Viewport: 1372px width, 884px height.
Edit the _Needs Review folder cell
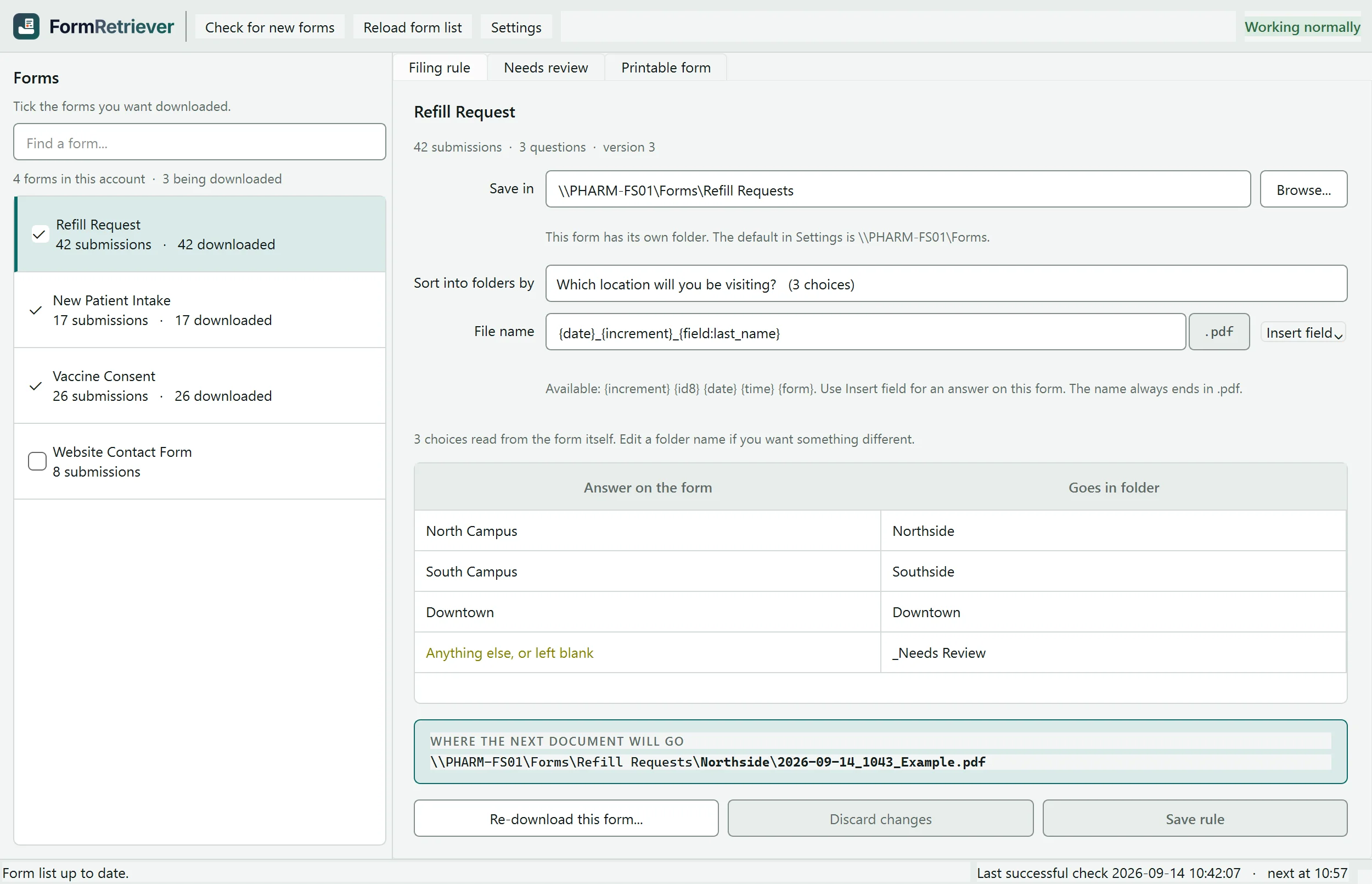coord(1113,653)
